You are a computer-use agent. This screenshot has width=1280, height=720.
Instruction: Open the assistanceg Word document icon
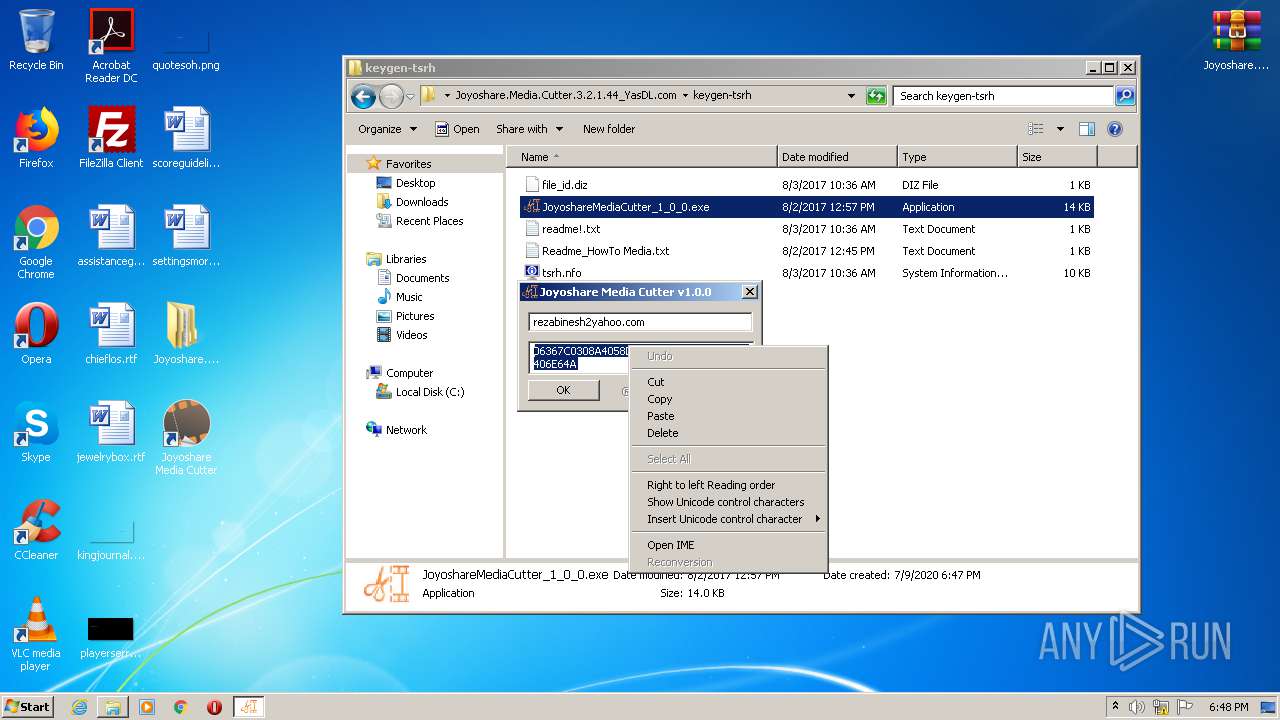[111, 236]
